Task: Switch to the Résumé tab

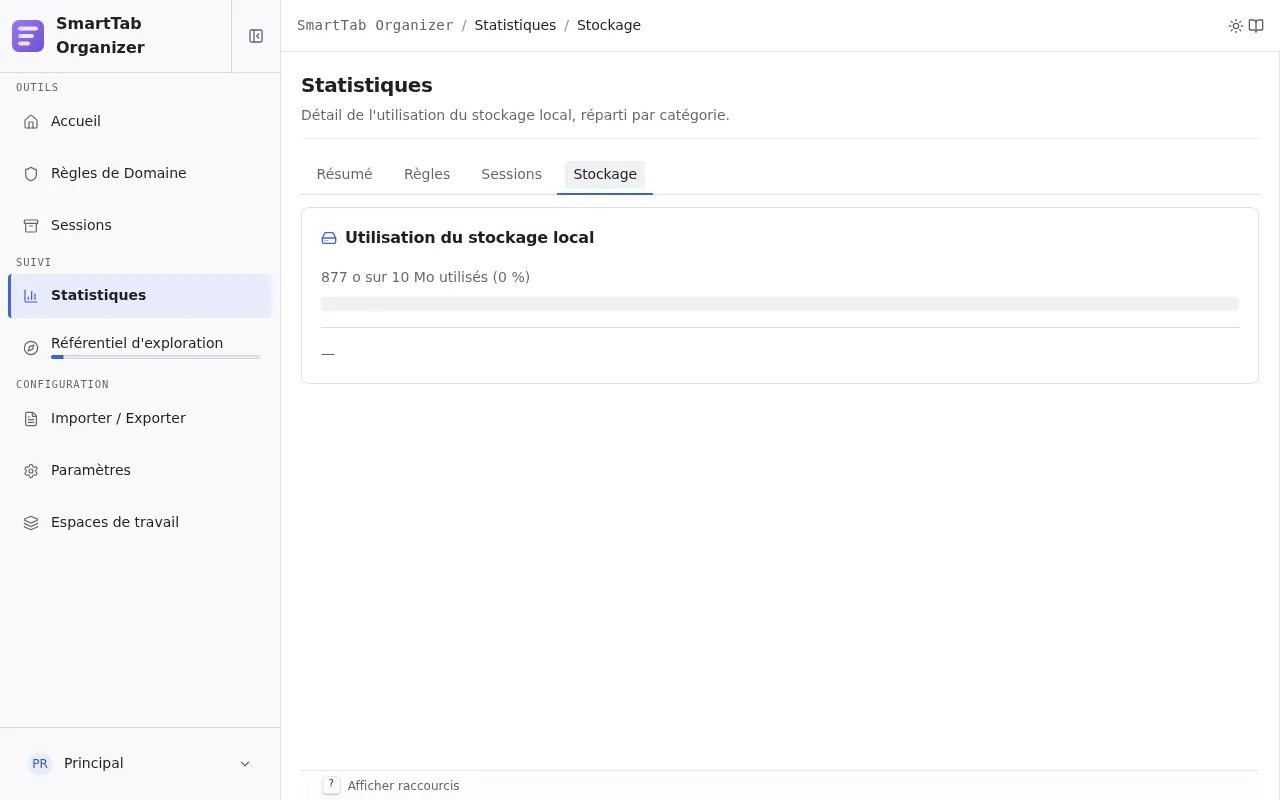Action: (x=344, y=174)
